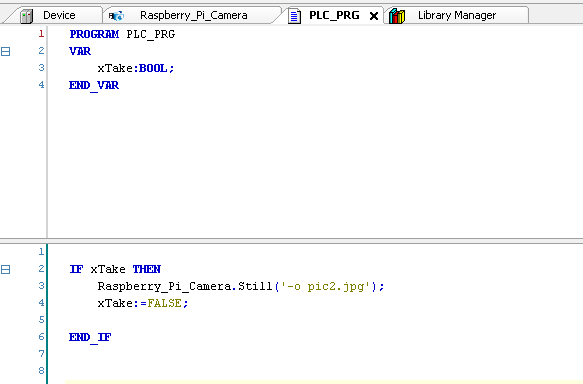Place cursor on xTake variable declaration
This screenshot has height=384, width=583.
click(115, 68)
